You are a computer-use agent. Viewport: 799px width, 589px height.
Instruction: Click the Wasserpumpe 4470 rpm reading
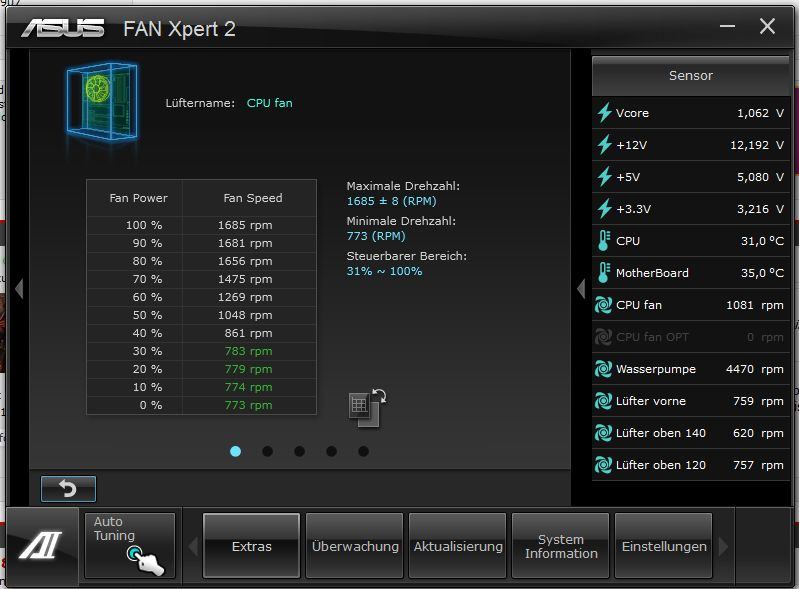(x=755, y=369)
